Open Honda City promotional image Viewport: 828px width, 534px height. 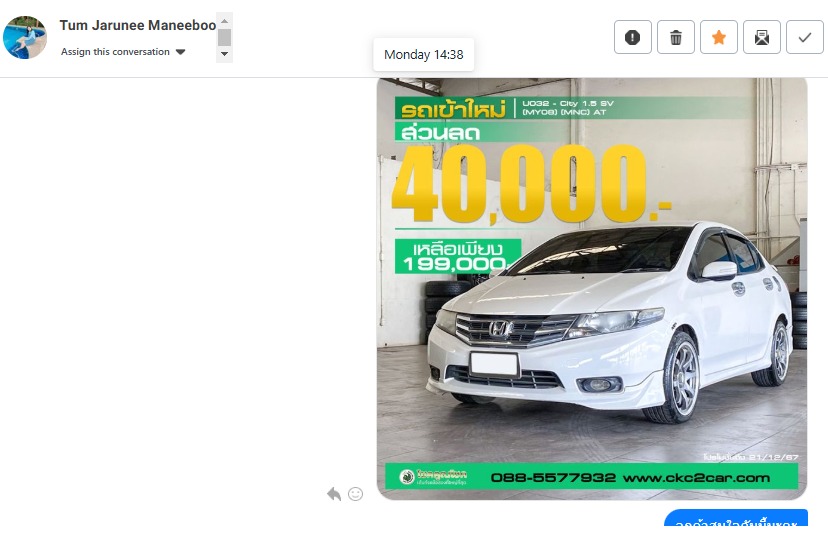(591, 288)
